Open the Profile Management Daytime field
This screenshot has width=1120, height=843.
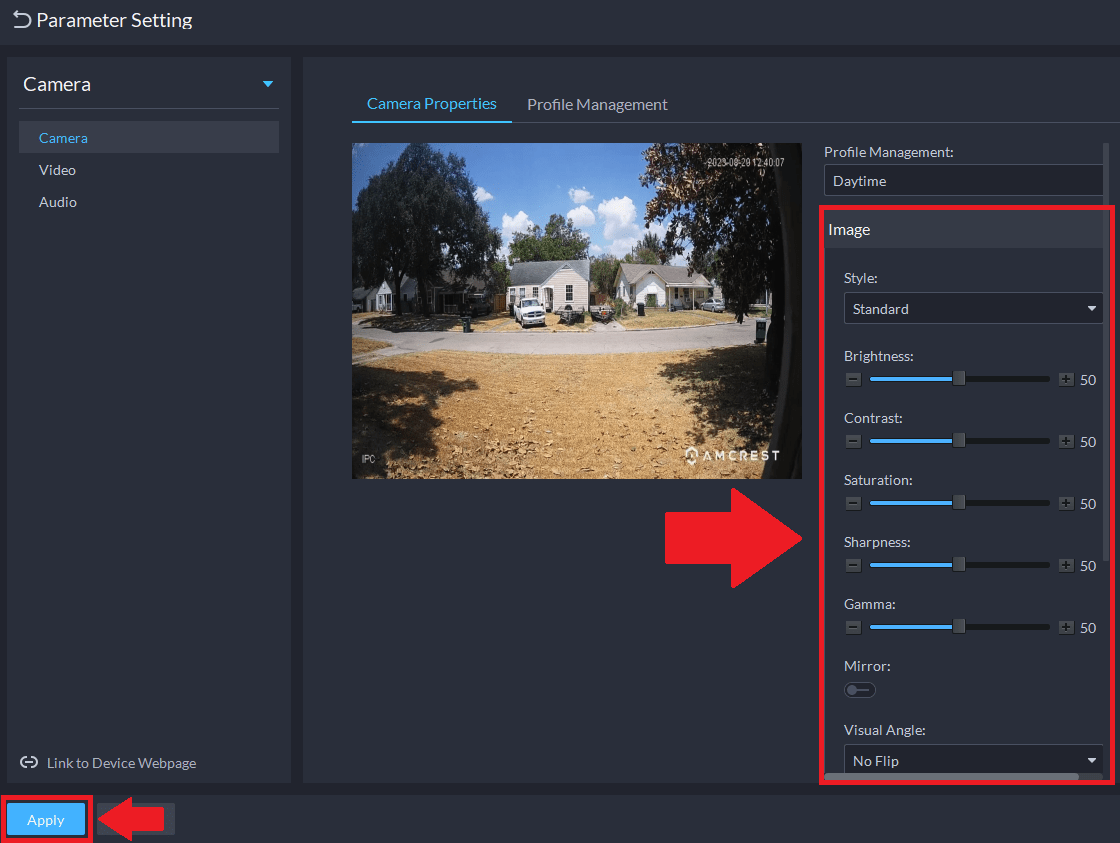click(962, 181)
